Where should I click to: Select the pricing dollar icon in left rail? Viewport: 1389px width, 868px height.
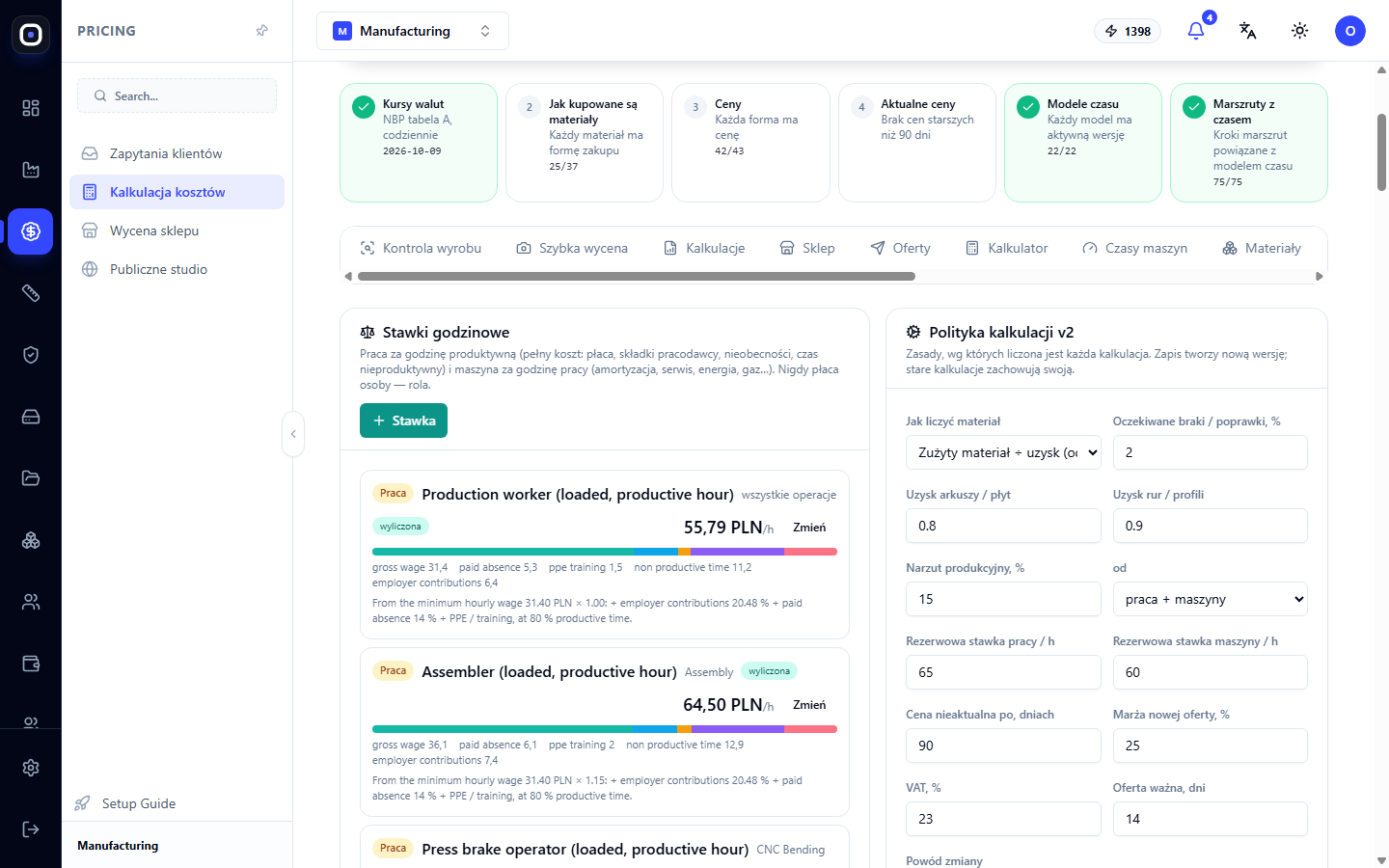[x=31, y=231]
